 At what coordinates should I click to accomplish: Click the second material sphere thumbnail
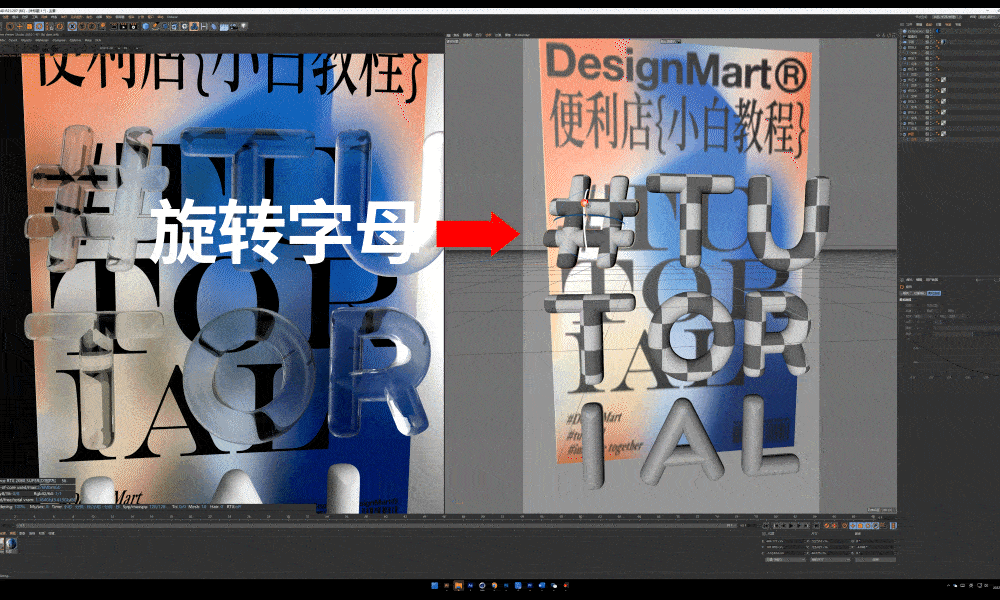(x=11, y=545)
